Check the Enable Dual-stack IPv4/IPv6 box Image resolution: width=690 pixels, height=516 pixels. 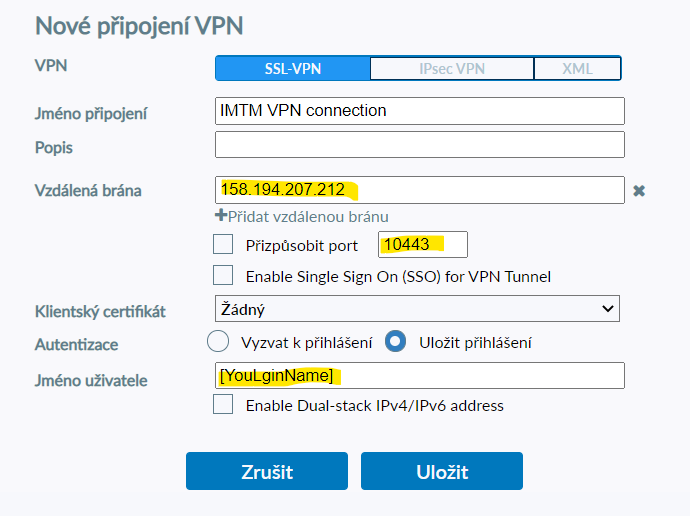pos(223,405)
